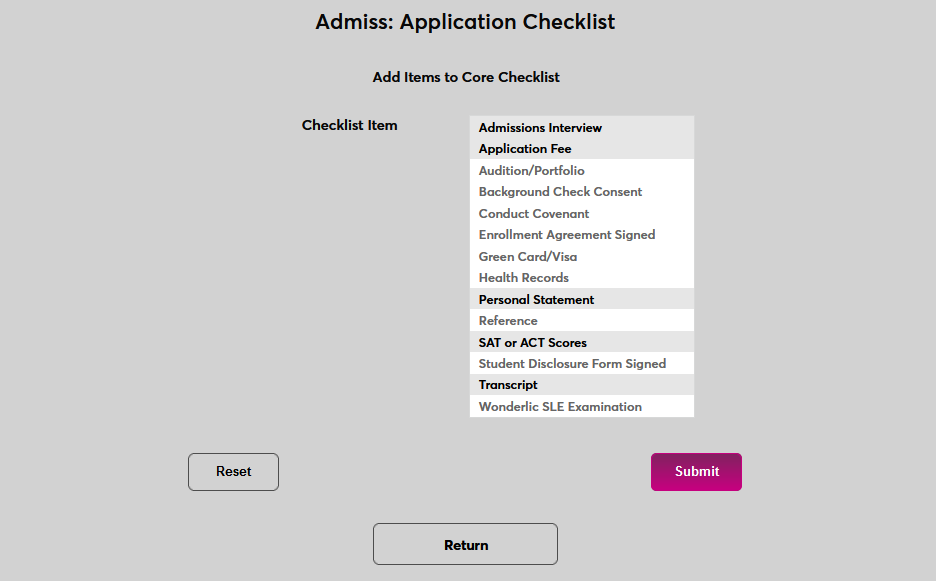Viewport: 936px width, 581px height.
Task: Select Audition/Portfolio checklist item
Action: pos(531,170)
